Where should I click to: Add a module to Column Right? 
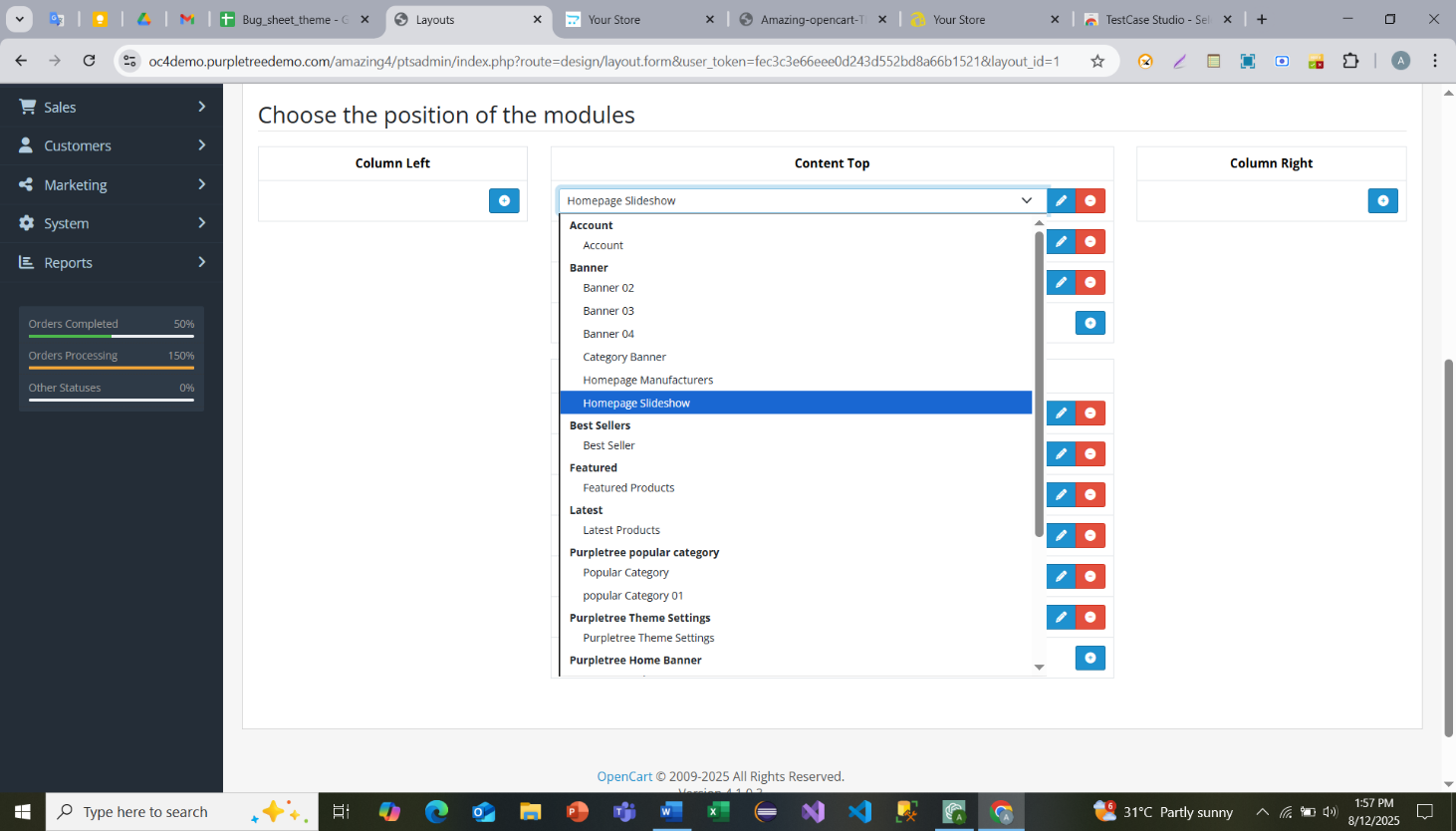[1382, 200]
